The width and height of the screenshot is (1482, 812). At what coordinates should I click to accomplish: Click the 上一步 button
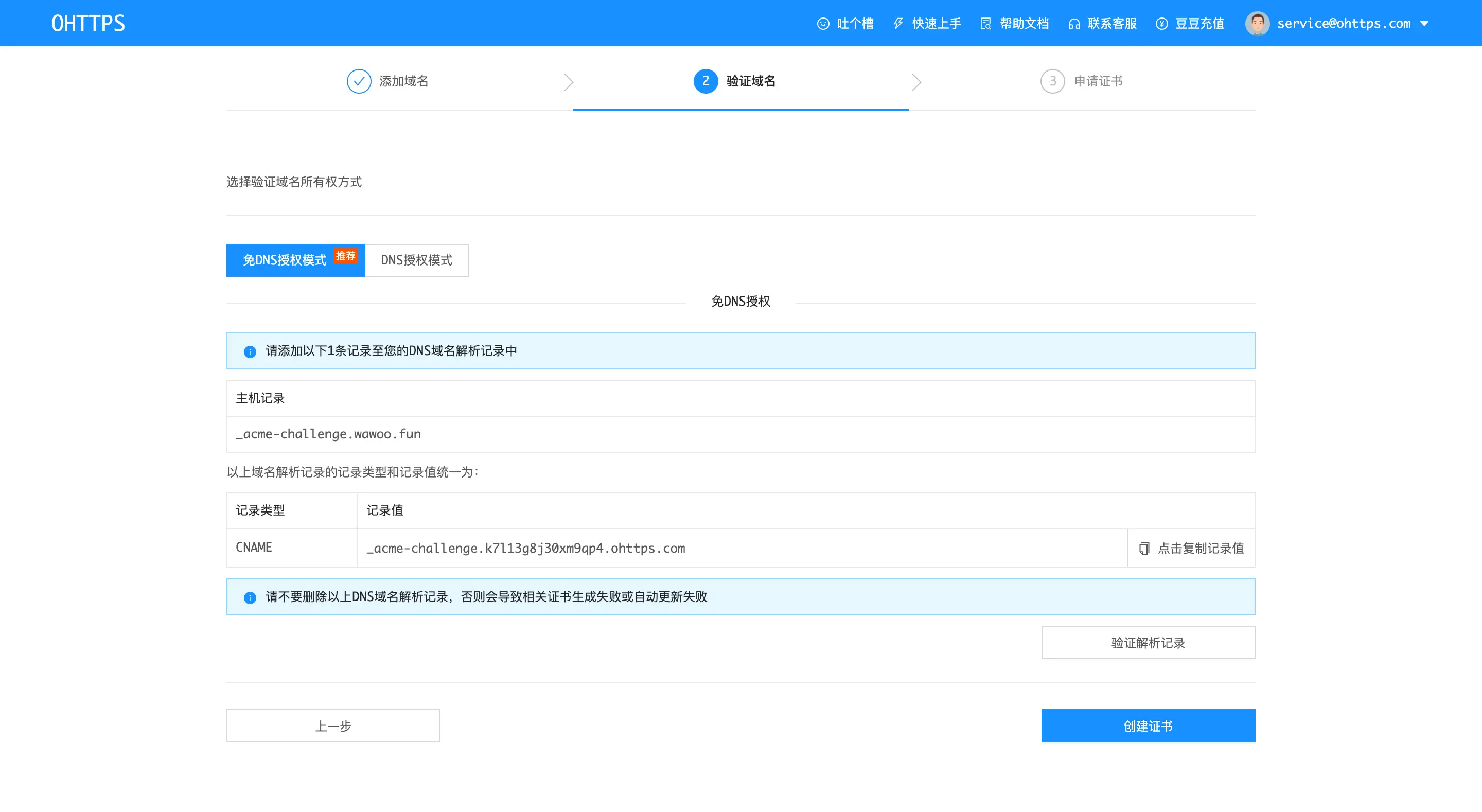pos(333,726)
